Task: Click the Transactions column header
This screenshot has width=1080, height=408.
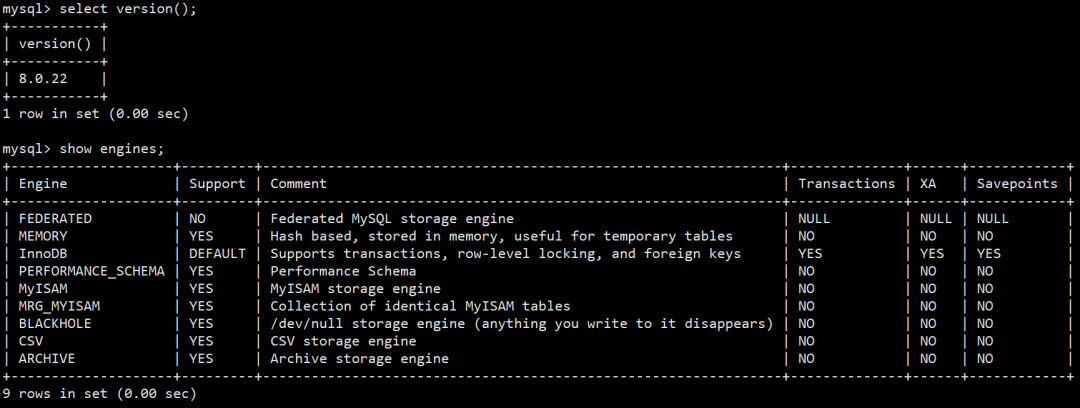Action: (x=846, y=184)
